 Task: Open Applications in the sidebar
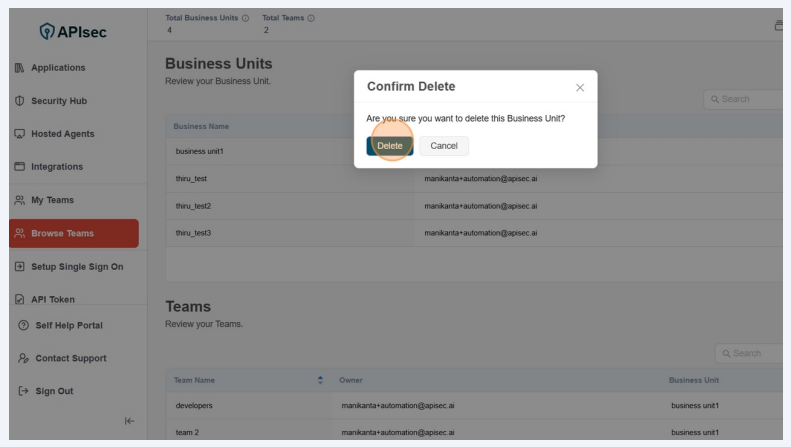(58, 68)
